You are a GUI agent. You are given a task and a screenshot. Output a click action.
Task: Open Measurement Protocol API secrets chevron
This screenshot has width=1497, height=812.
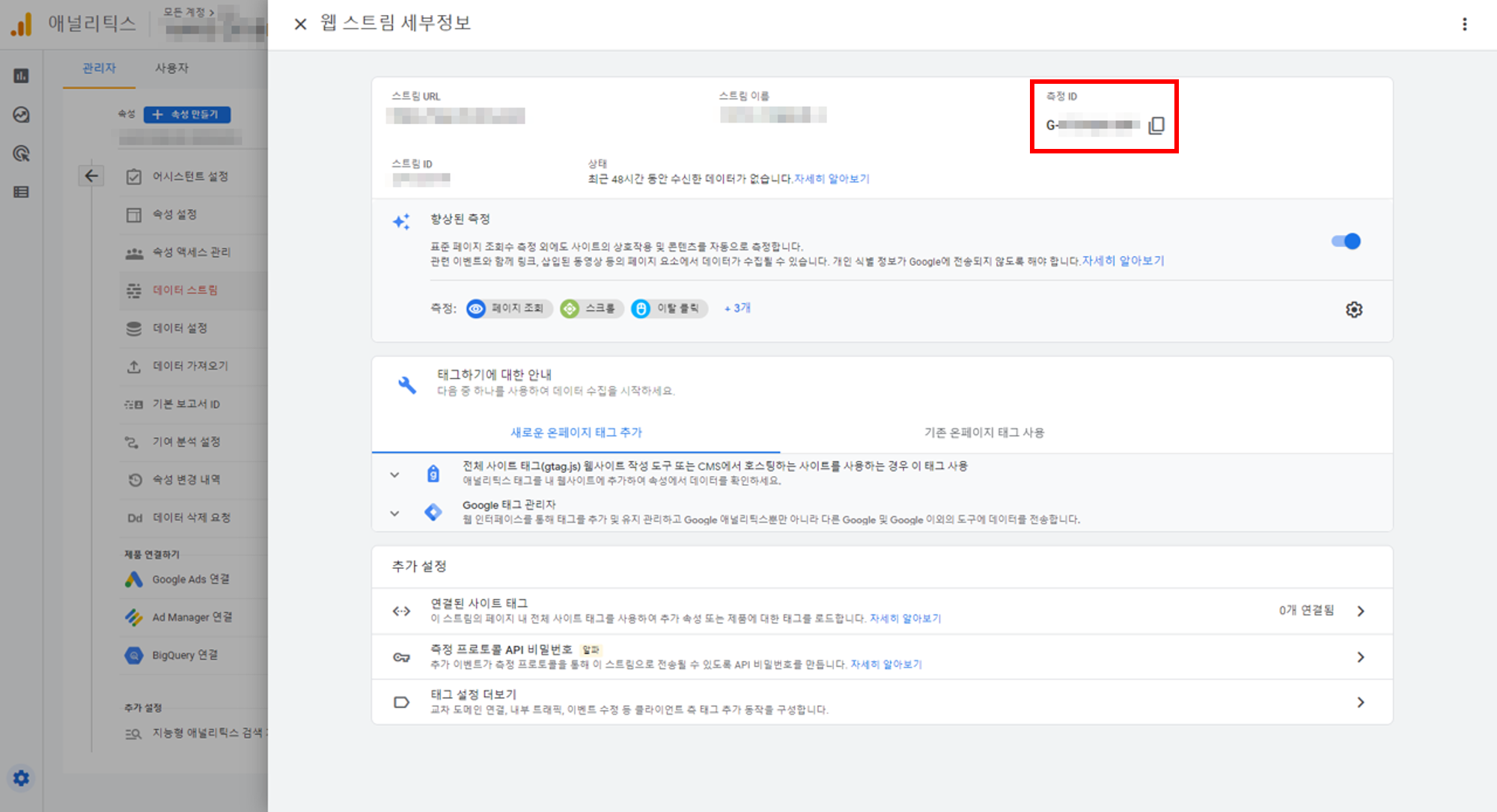[x=1360, y=656]
